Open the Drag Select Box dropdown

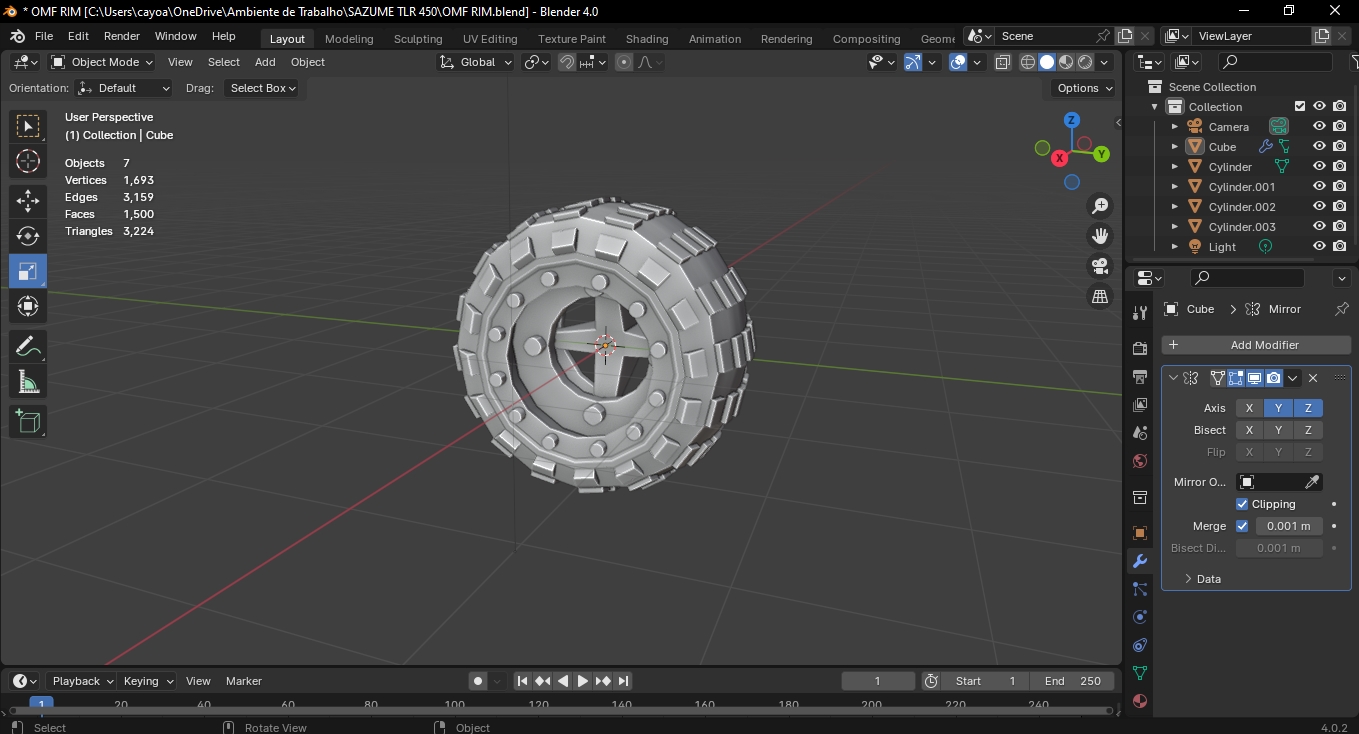click(262, 88)
